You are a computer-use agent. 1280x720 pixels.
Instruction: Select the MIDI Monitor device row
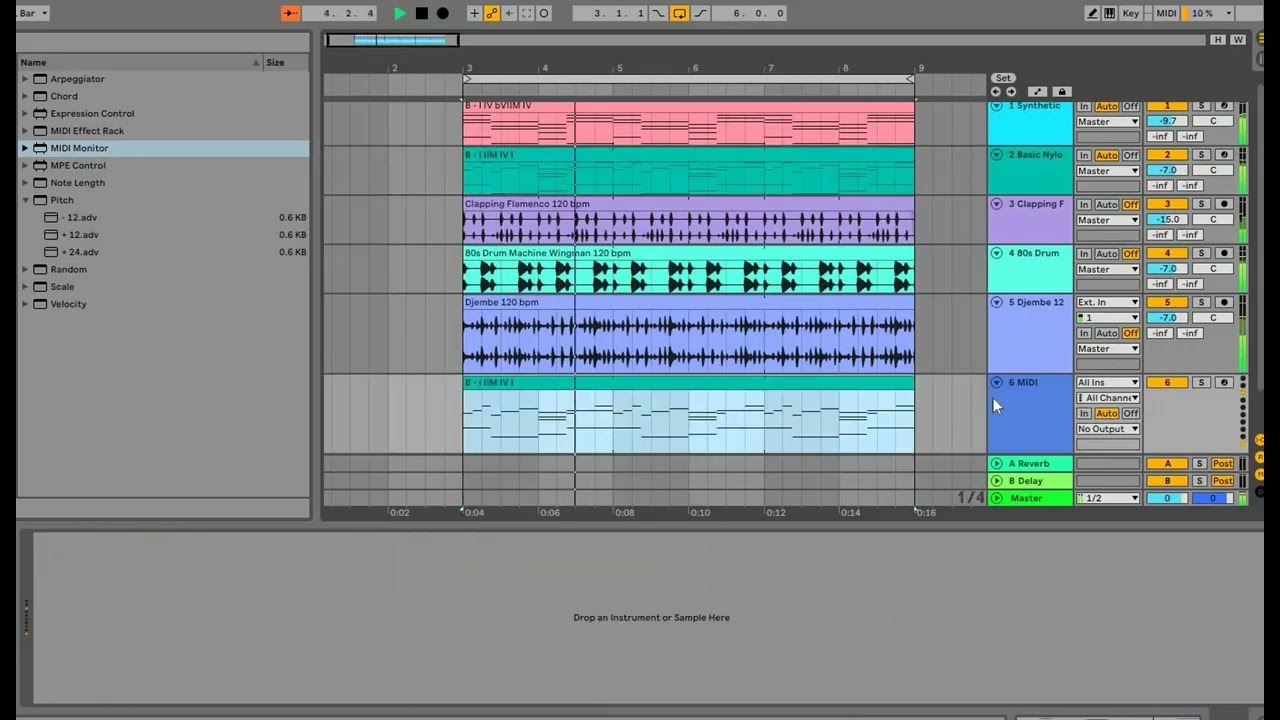[163, 148]
